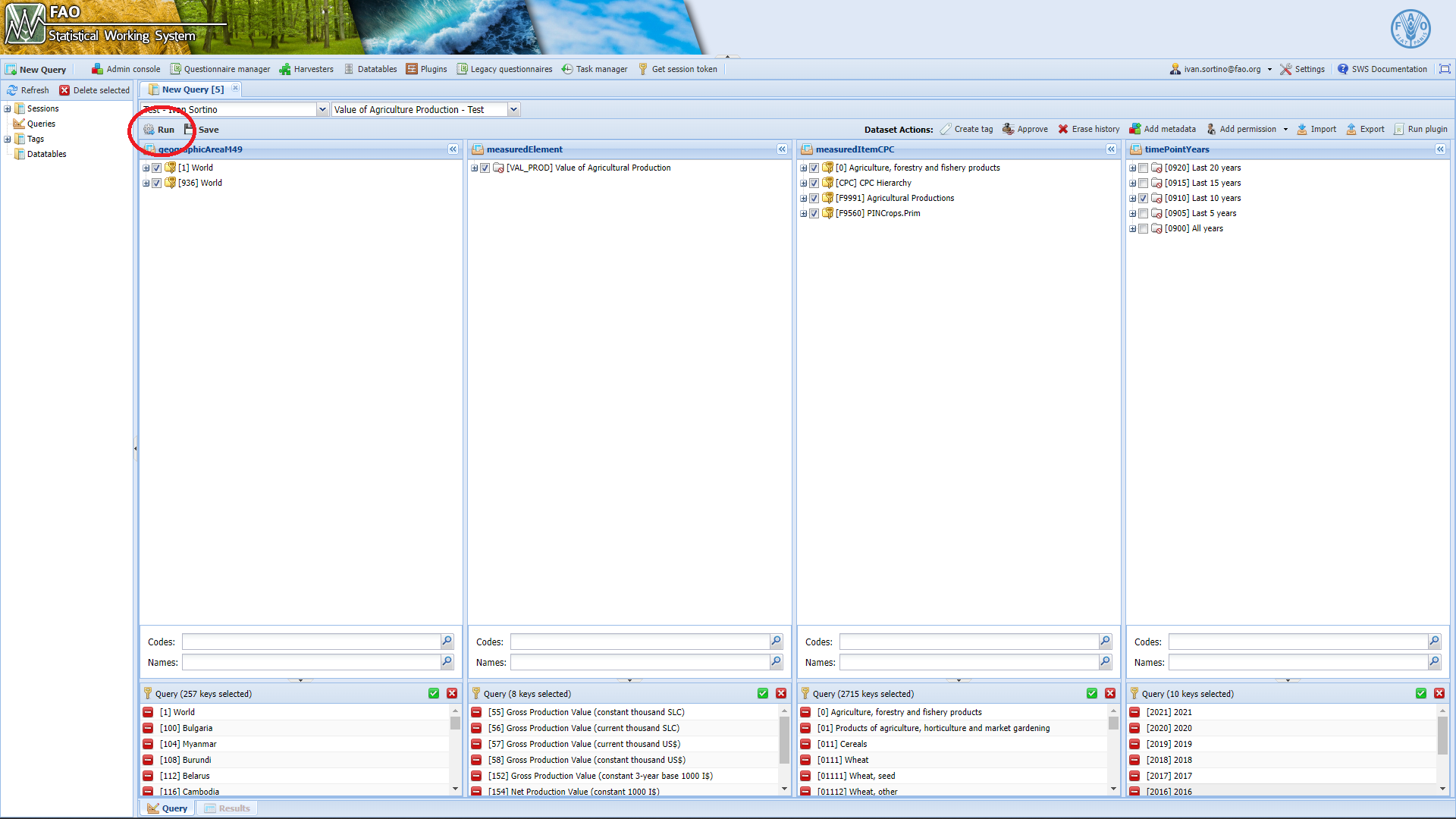1456x819 pixels.
Task: Click Delete selected in the left panel
Action: point(95,90)
